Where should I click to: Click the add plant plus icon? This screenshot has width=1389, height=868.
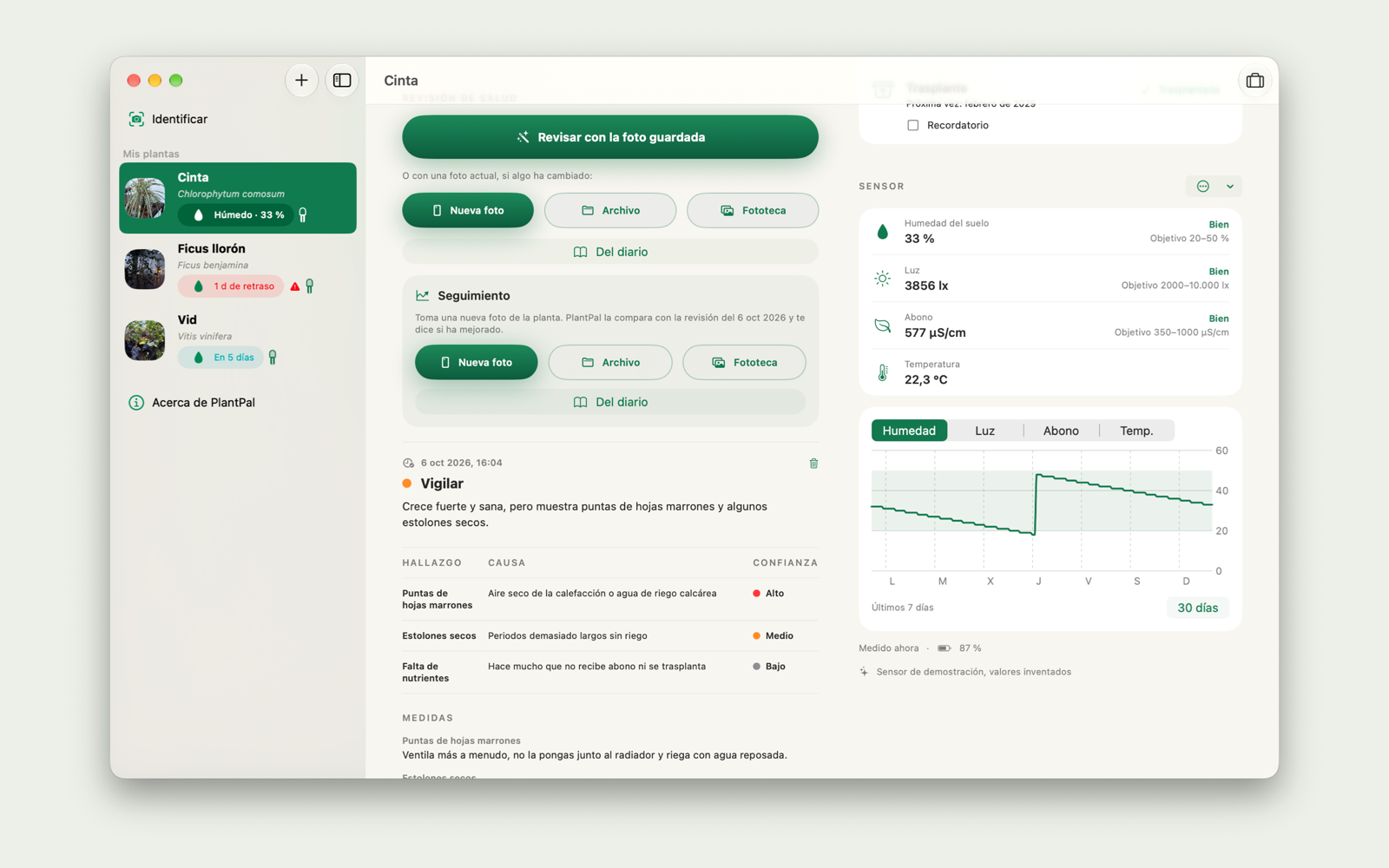[x=301, y=81]
